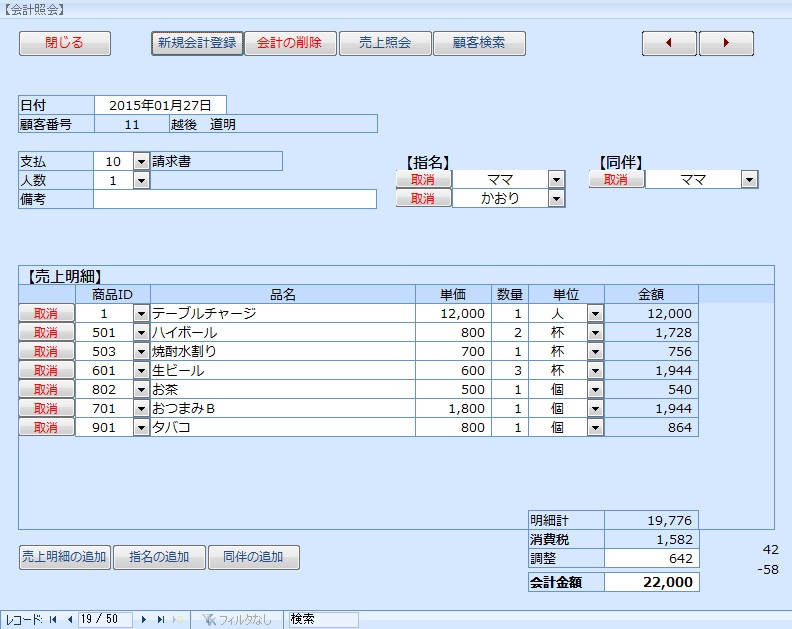Cancel the タバコ line item with 取消

click(x=46, y=428)
